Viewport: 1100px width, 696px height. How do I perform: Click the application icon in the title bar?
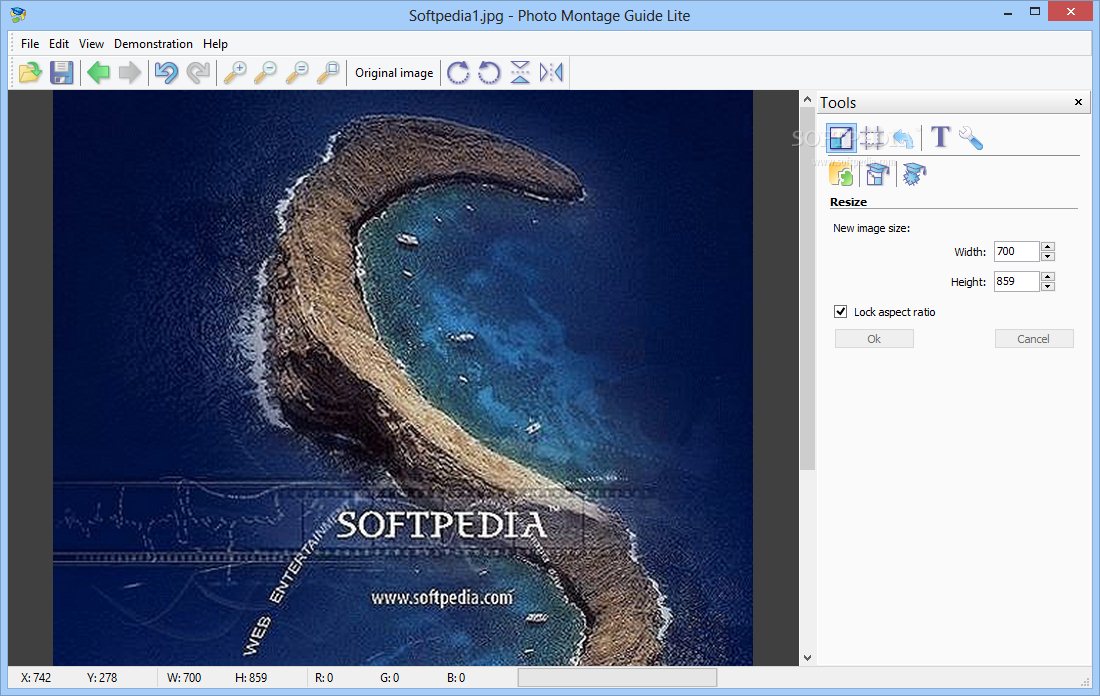coord(18,14)
